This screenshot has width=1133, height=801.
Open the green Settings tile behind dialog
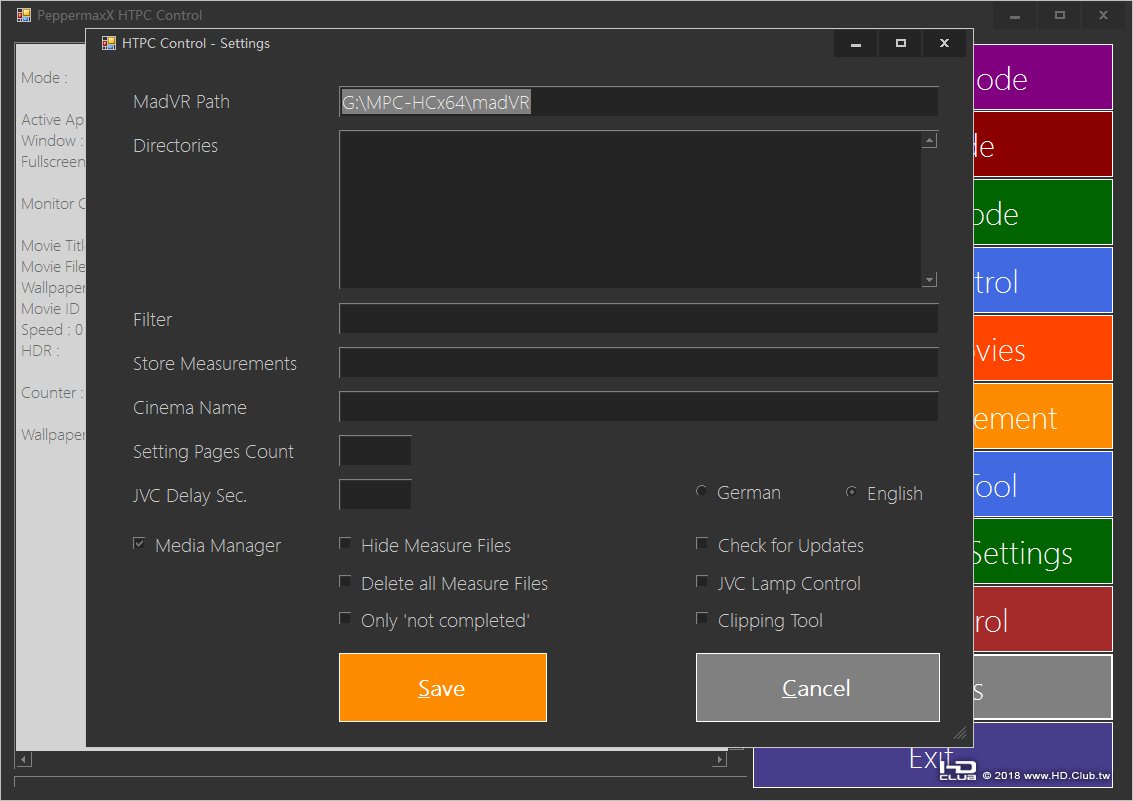(x=1043, y=552)
